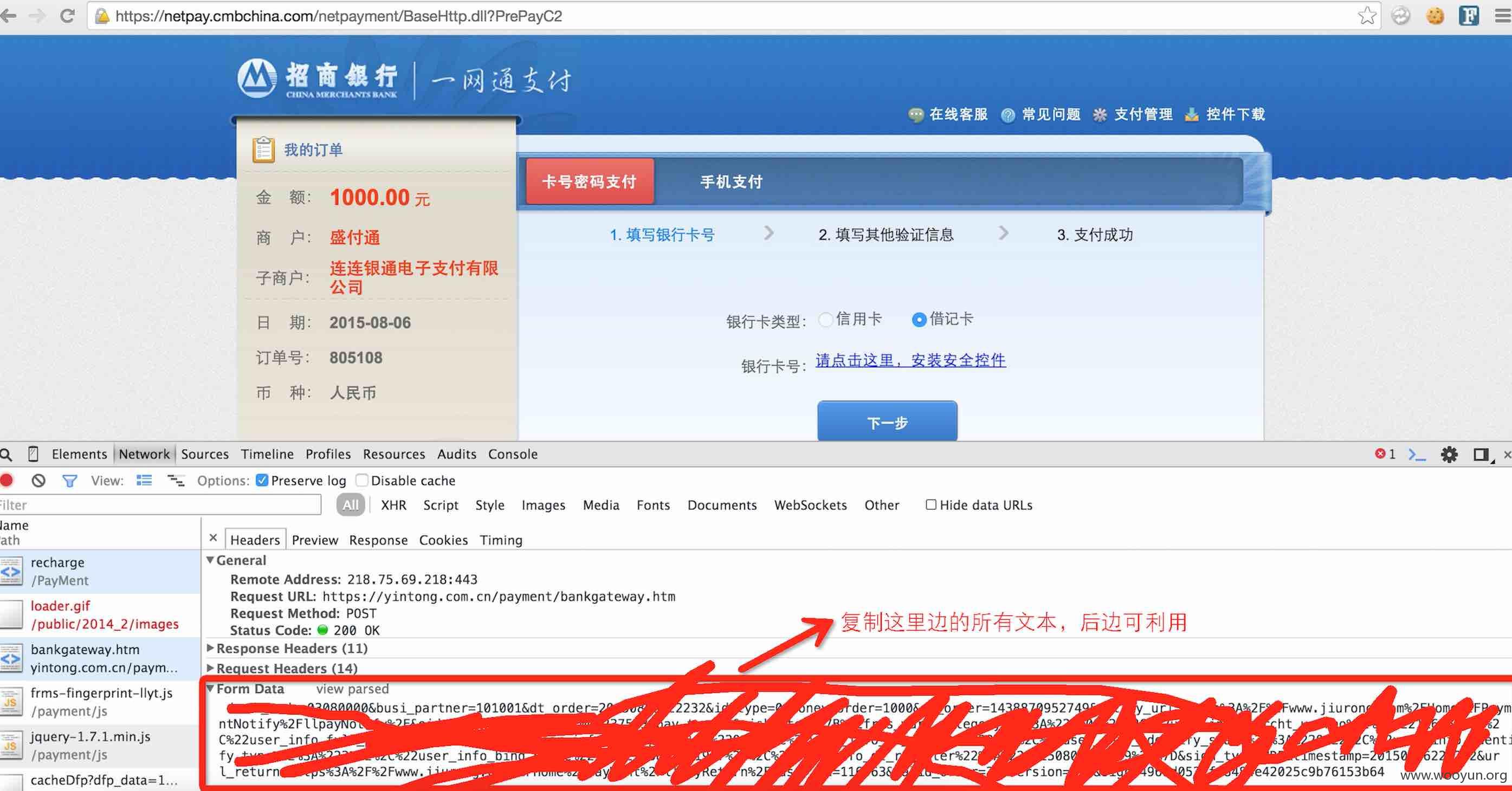Click view parsed in Form Data
The width and height of the screenshot is (1512, 791).
pyautogui.click(x=352, y=689)
